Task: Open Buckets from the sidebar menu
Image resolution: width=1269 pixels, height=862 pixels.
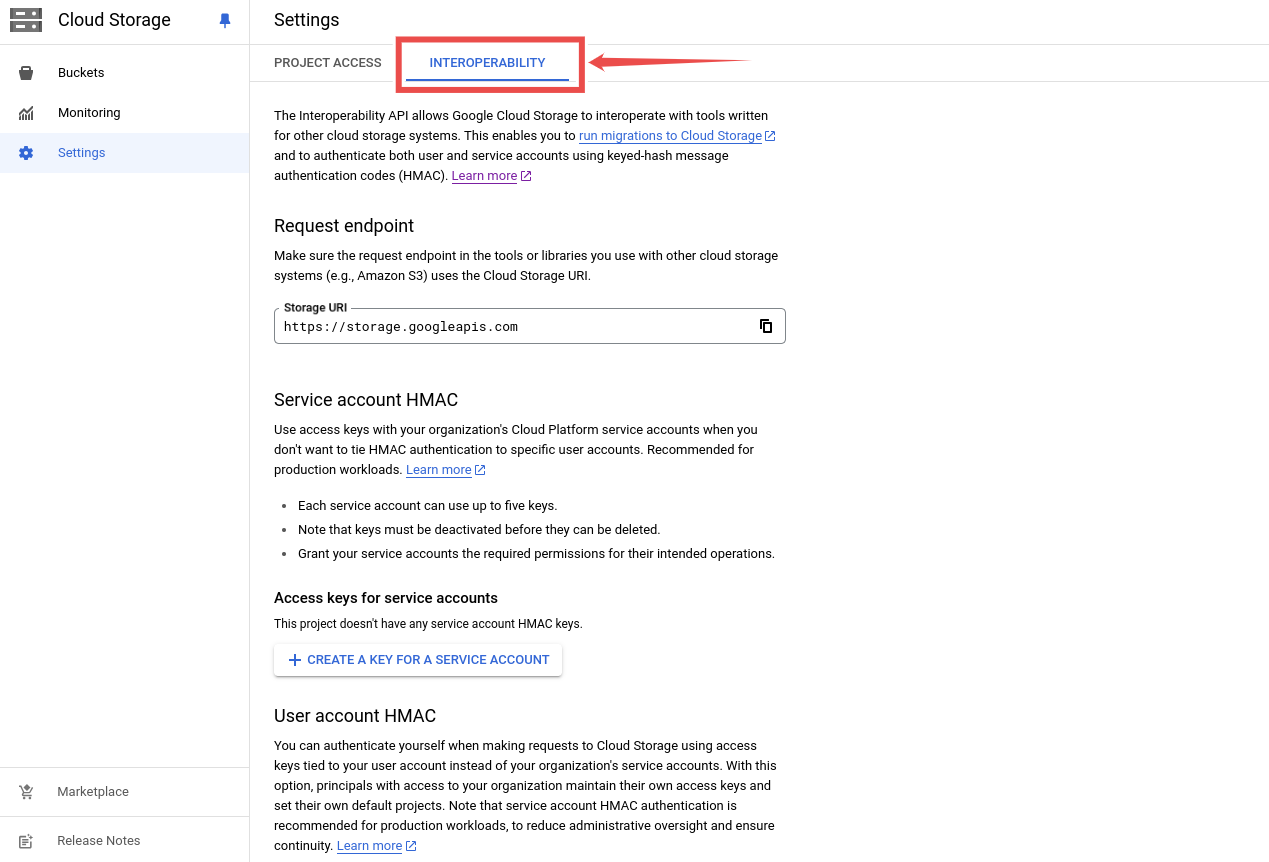Action: [81, 73]
